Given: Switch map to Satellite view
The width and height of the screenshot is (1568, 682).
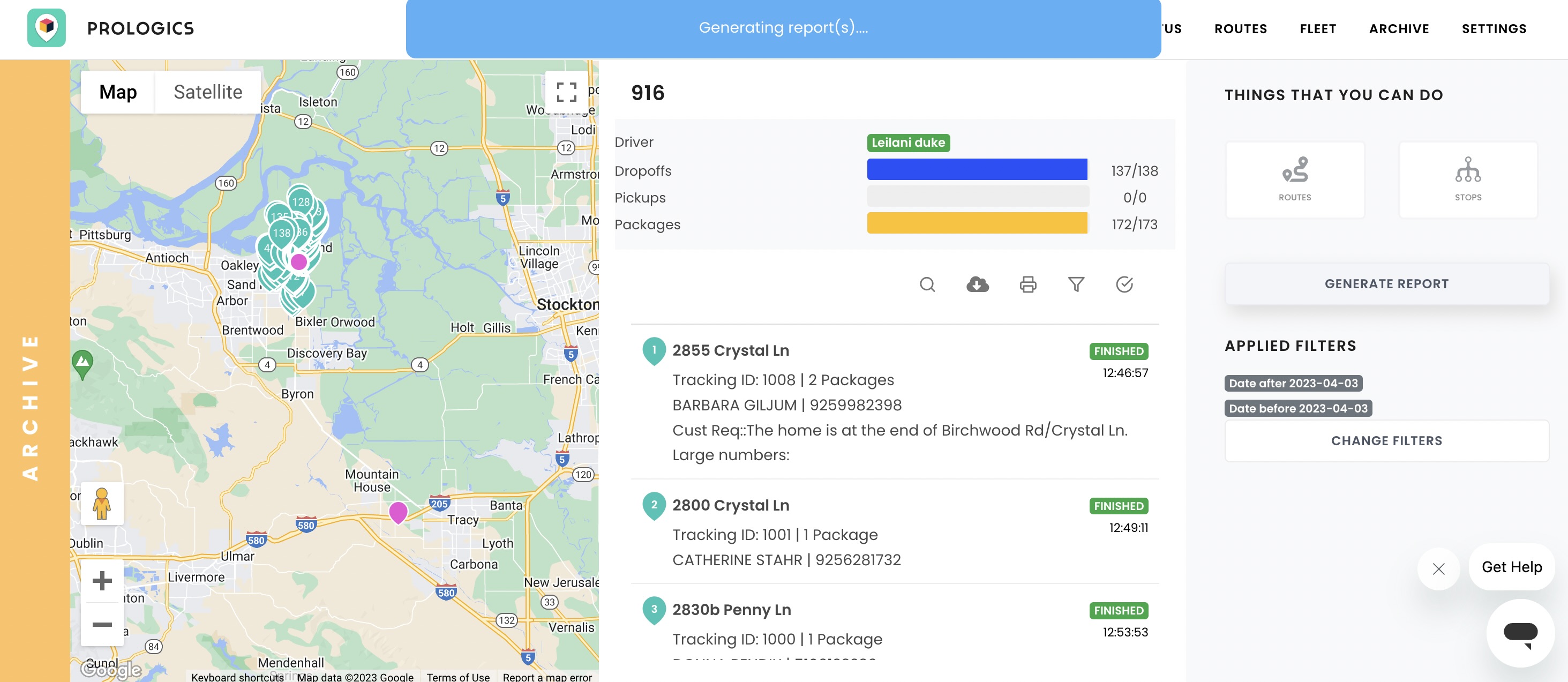Looking at the screenshot, I should tap(207, 92).
